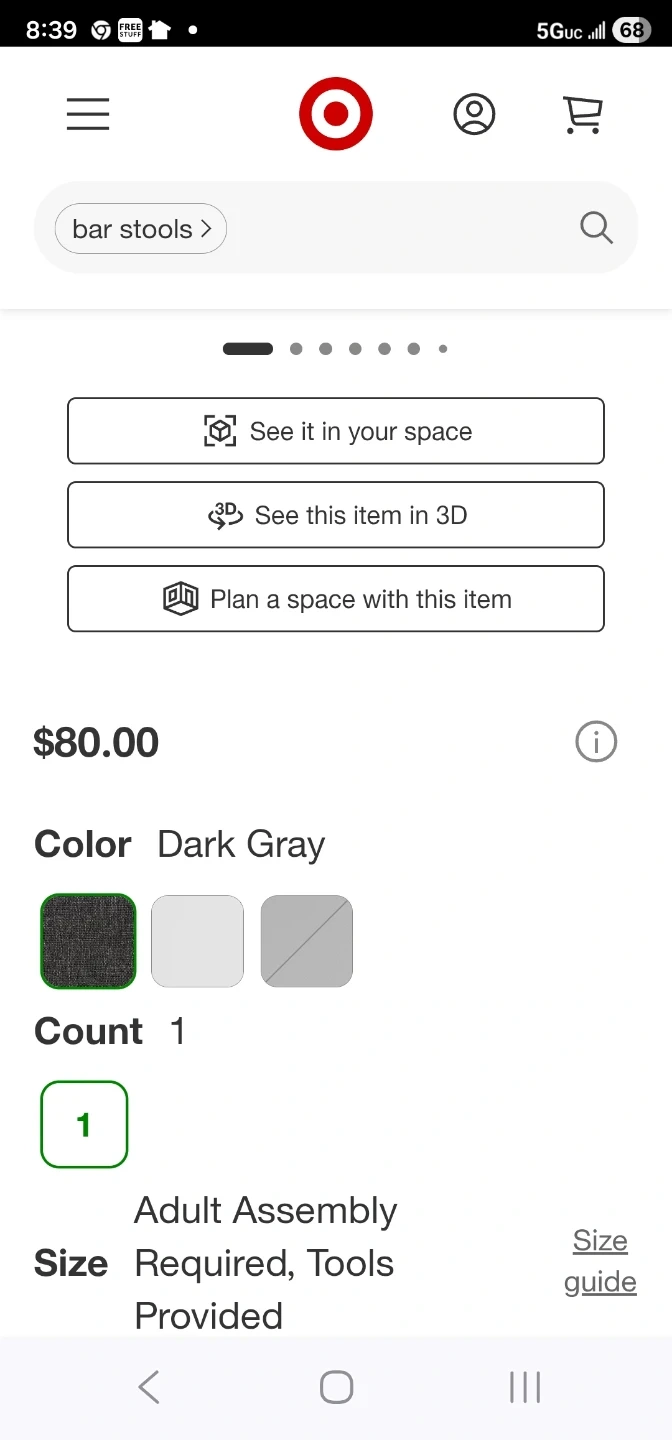This screenshot has height=1440, width=672.
Task: Tap the Android home button
Action: pyautogui.click(x=336, y=1387)
